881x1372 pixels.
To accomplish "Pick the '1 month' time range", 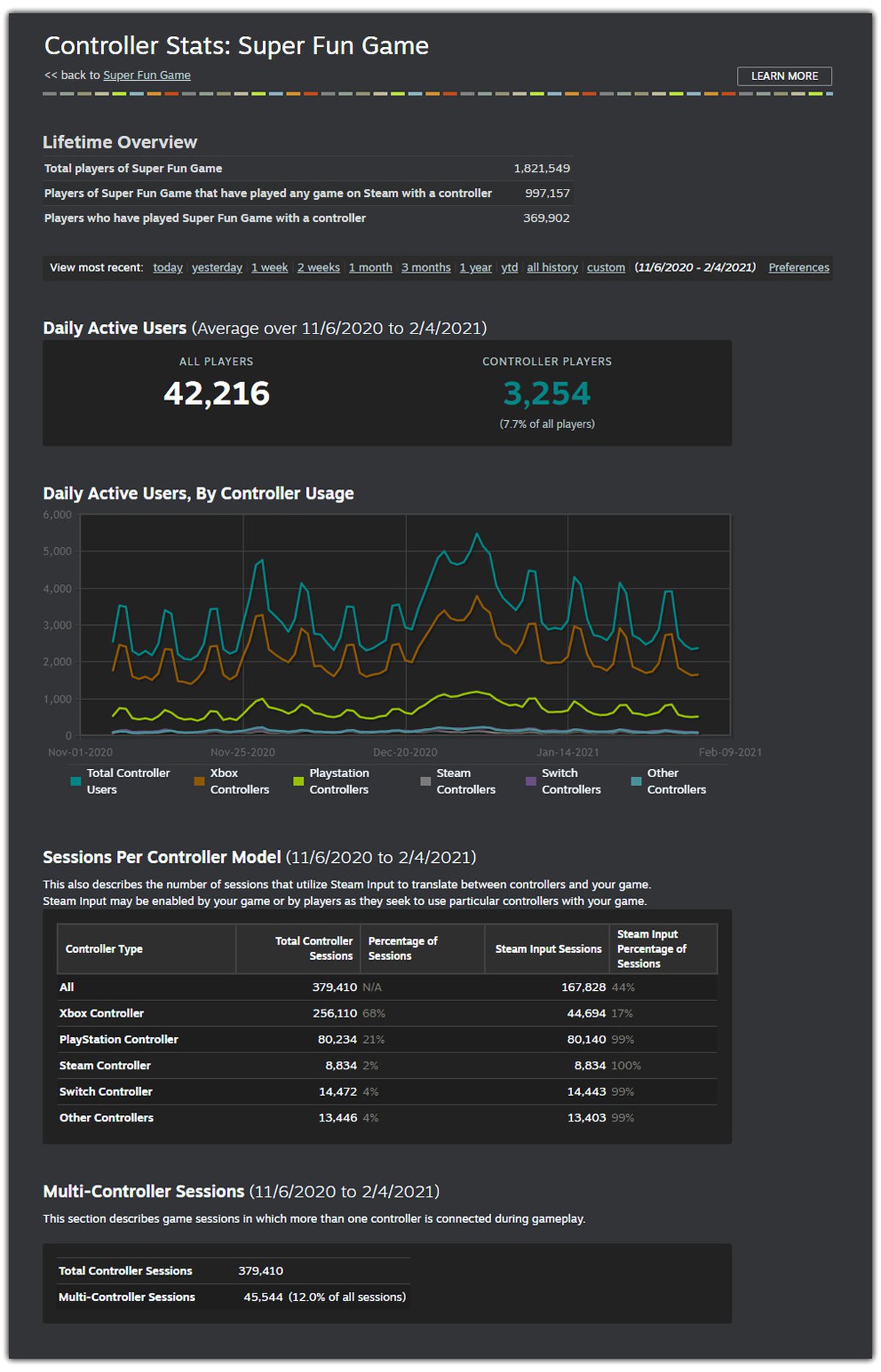I will [x=370, y=267].
